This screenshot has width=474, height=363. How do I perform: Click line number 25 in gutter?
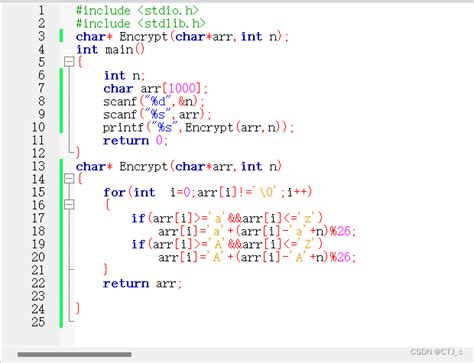tap(38, 322)
